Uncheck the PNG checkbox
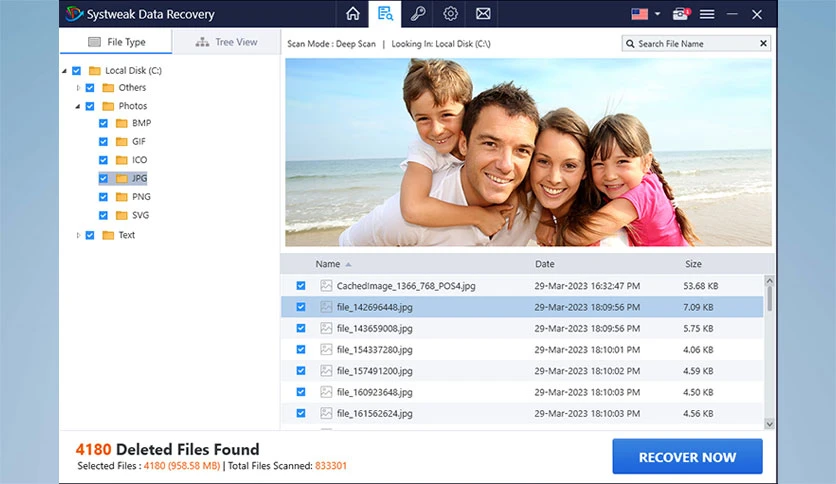 [103, 197]
